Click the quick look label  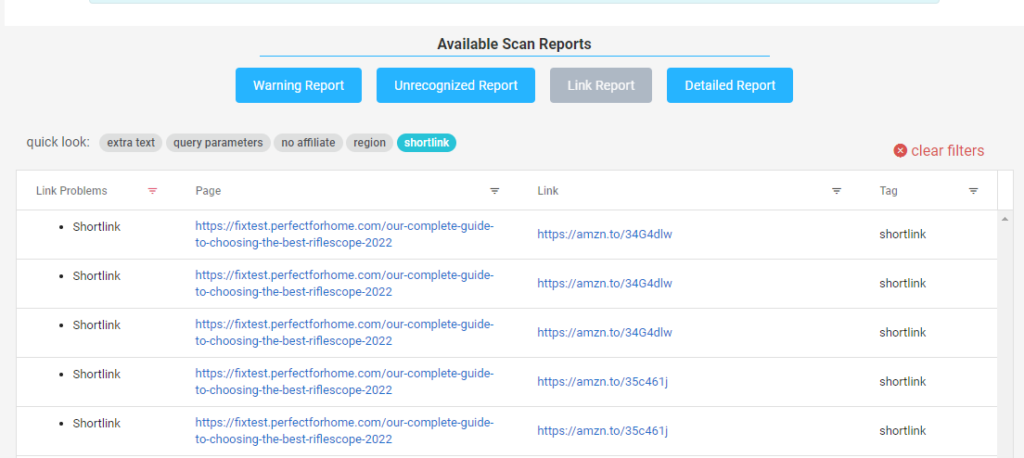coord(58,142)
